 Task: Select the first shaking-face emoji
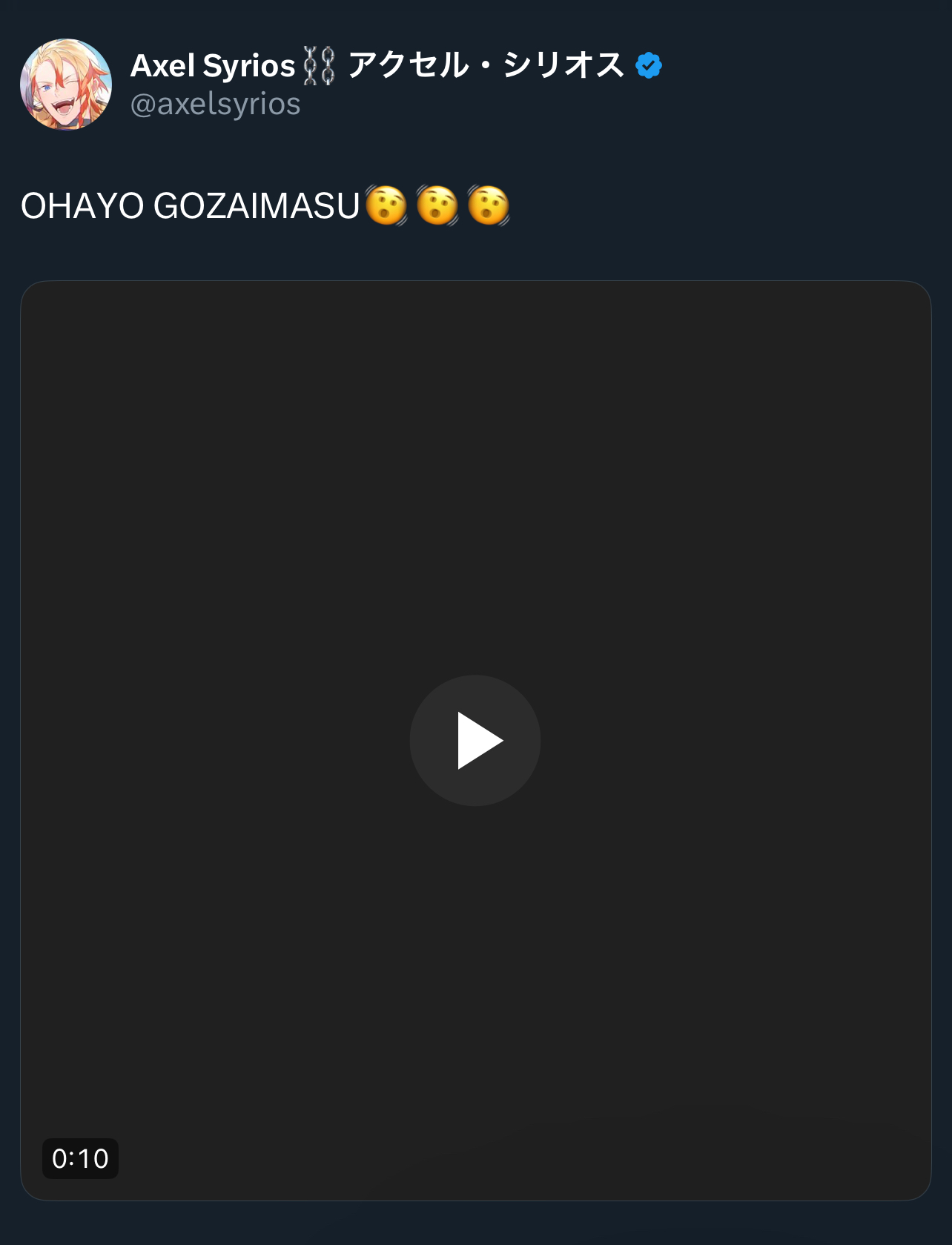(x=386, y=205)
